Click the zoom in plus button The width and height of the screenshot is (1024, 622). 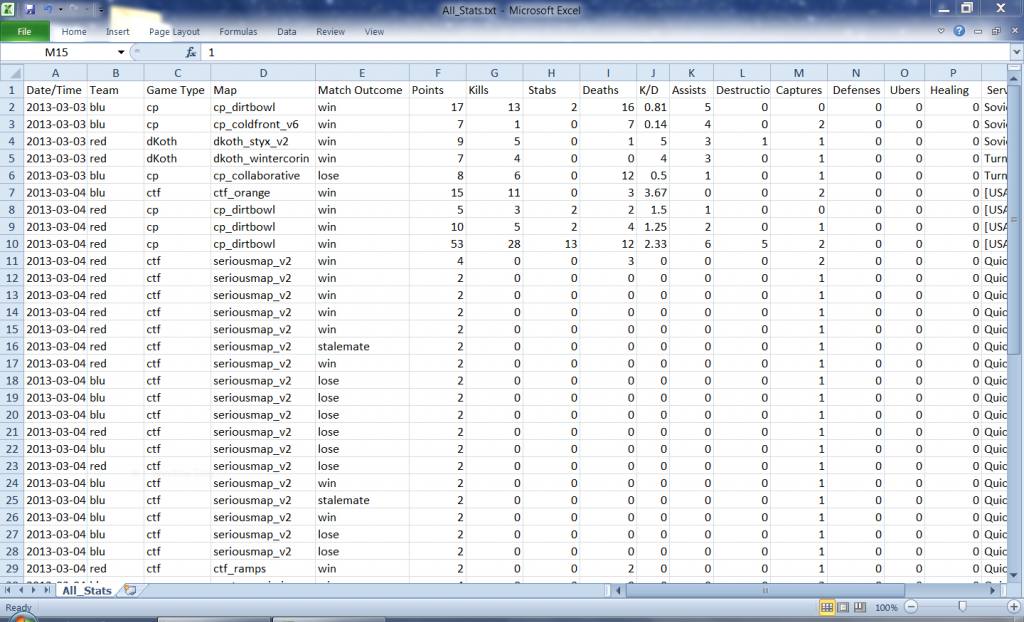click(1014, 607)
